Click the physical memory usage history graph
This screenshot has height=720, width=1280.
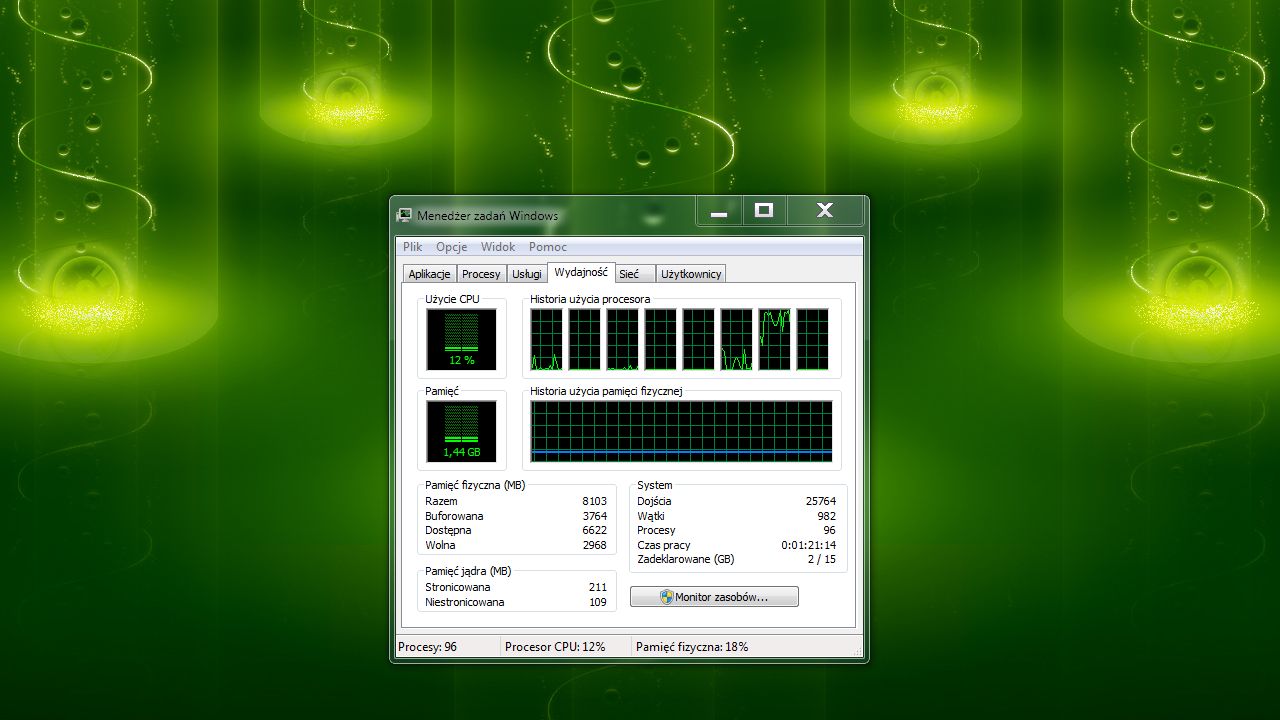tap(681, 431)
